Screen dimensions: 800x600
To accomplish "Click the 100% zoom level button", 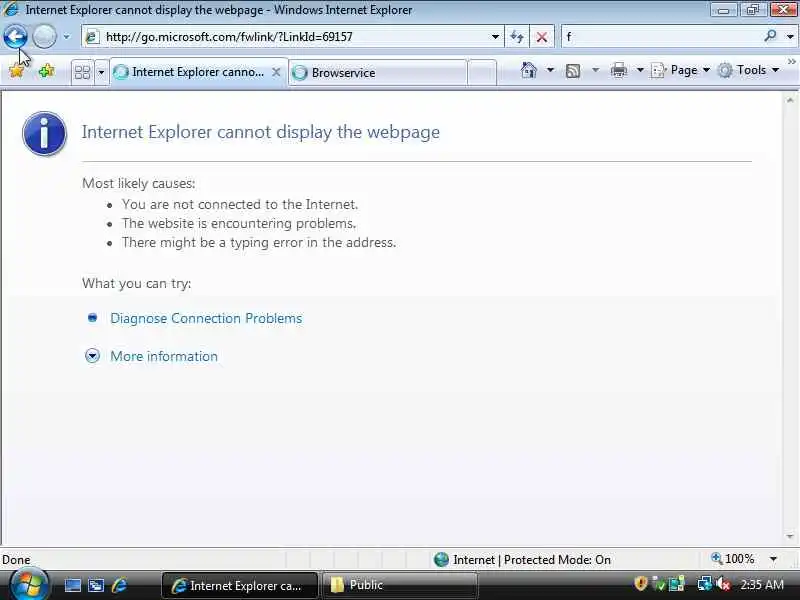I will (733, 559).
